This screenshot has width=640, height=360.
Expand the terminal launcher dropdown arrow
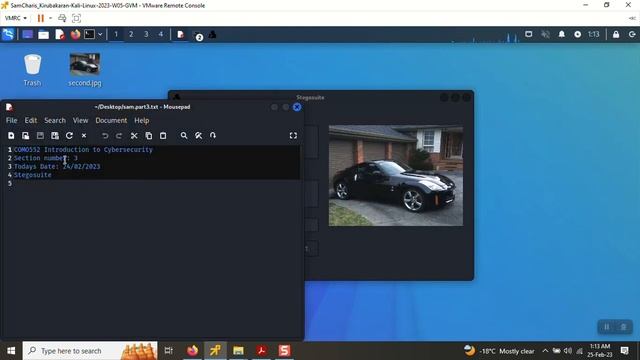click(x=100, y=35)
